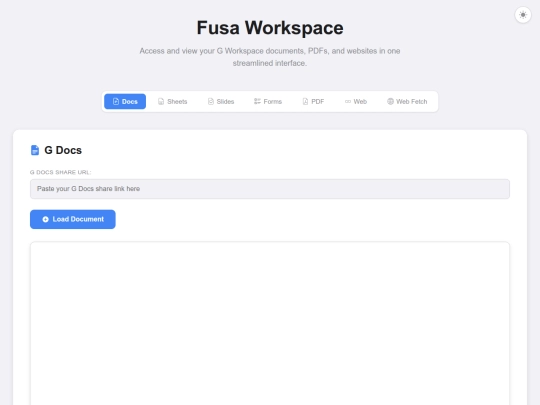Click the G DOCS SHARE URL label
Viewport: 540px width, 405px height.
click(61, 172)
